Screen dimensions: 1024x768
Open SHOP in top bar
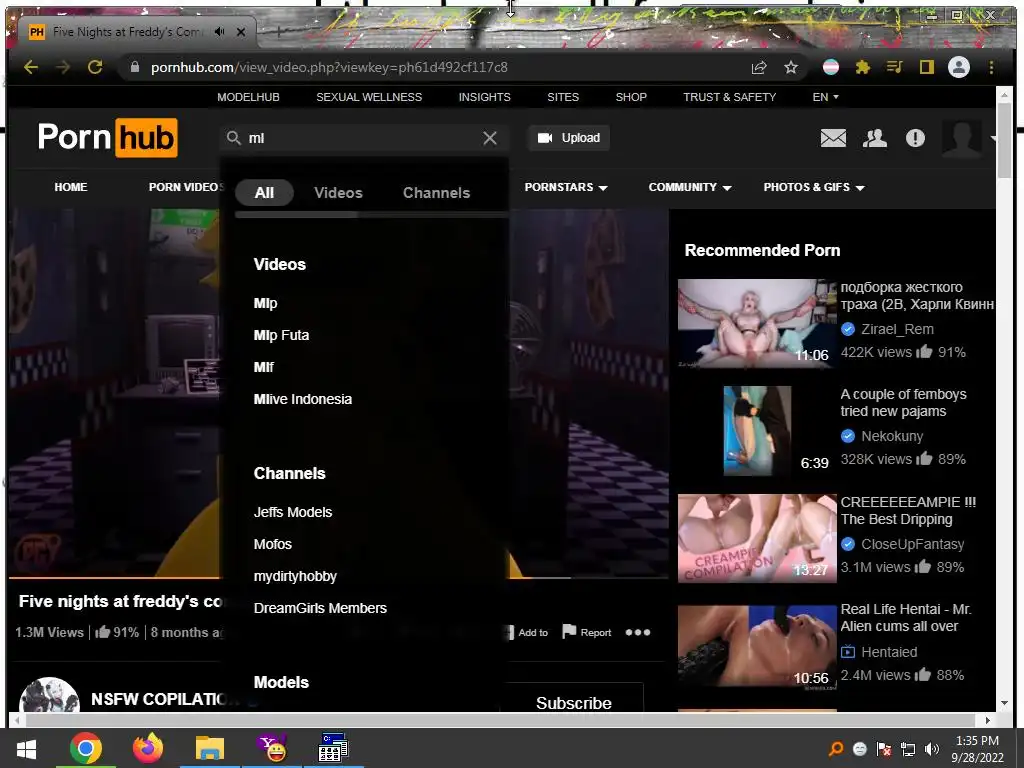[631, 97]
